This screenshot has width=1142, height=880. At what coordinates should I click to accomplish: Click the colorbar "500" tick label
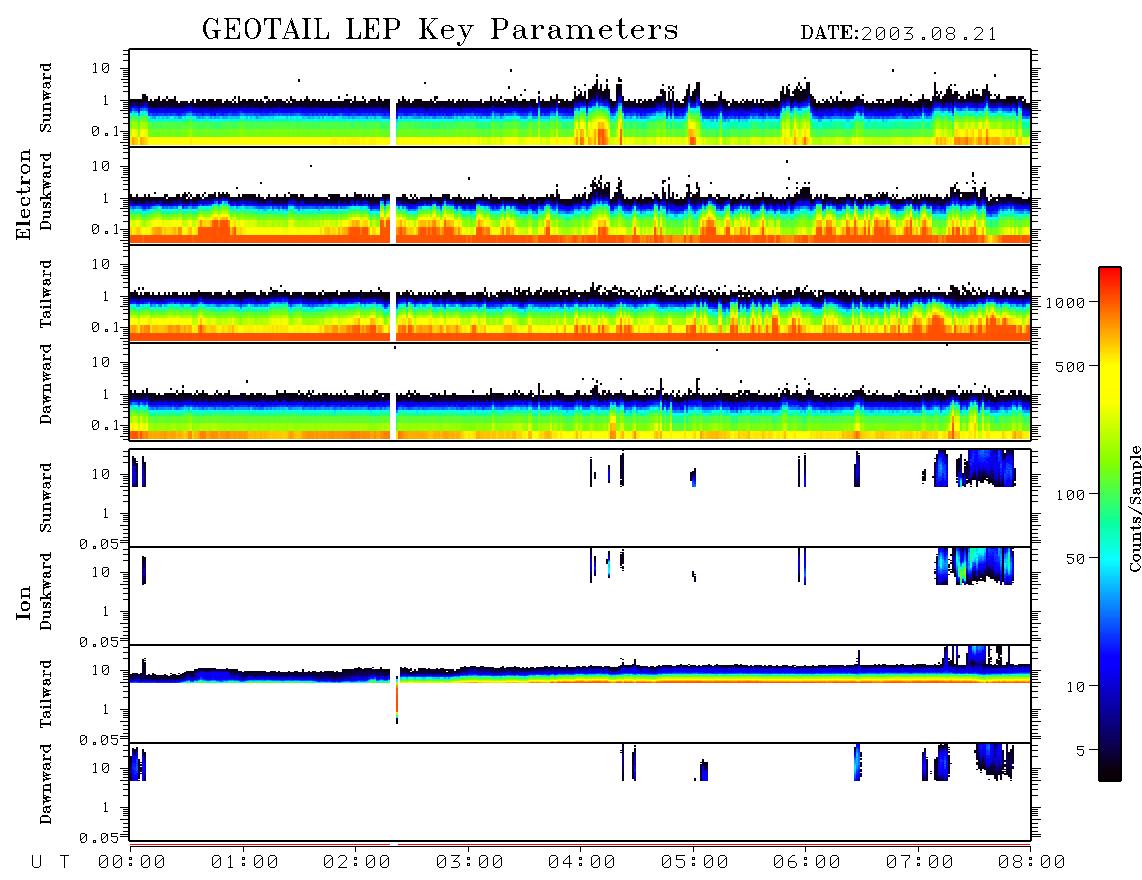pos(1070,366)
